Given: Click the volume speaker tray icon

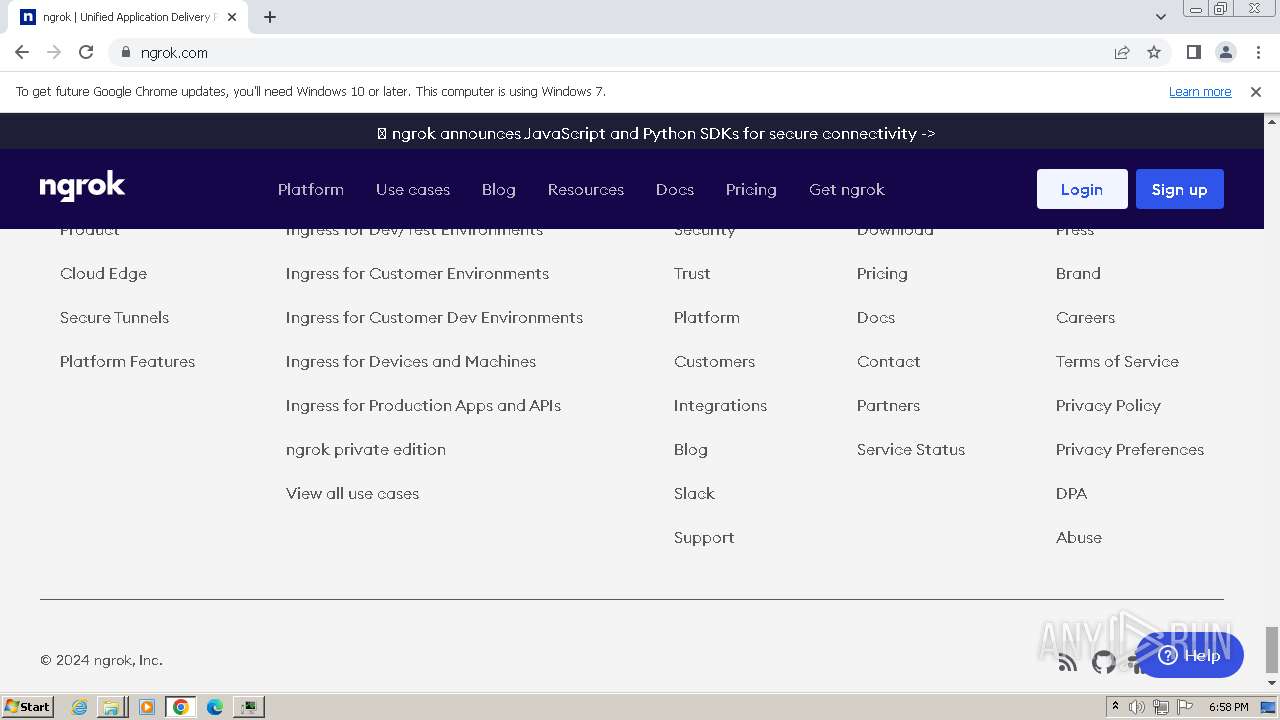Looking at the screenshot, I should [1137, 707].
